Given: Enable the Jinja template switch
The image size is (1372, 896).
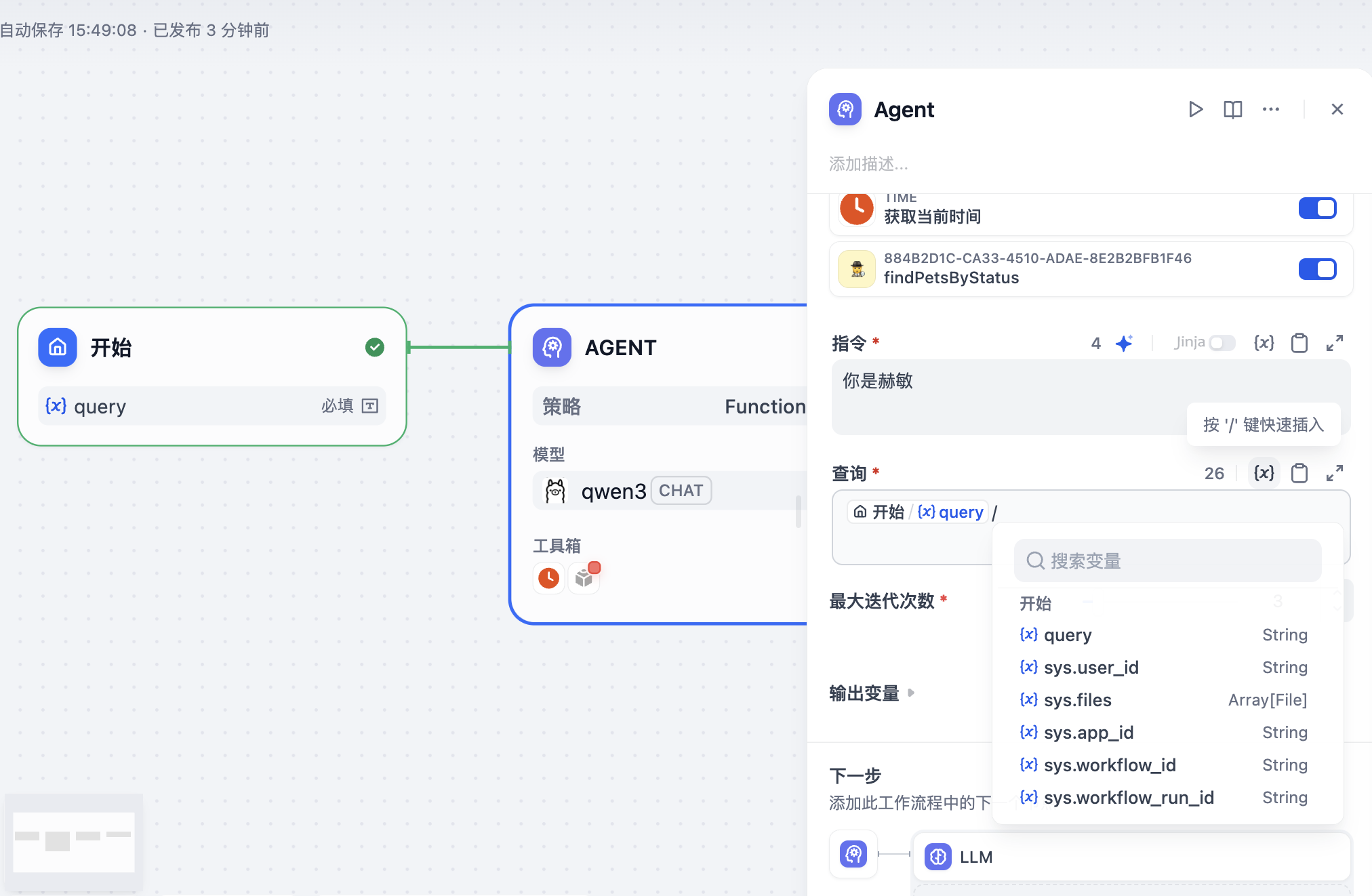Looking at the screenshot, I should [1222, 343].
